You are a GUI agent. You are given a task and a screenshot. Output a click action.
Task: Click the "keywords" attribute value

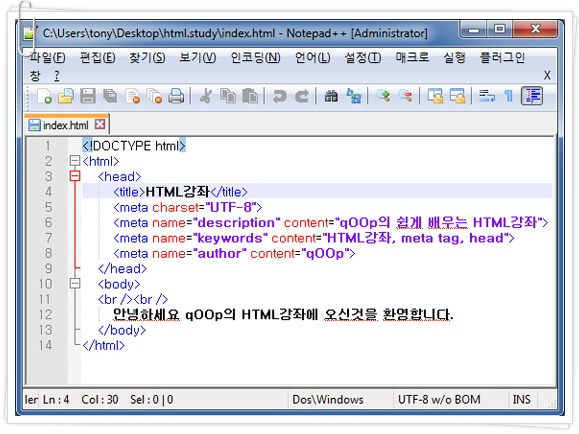click(230, 238)
